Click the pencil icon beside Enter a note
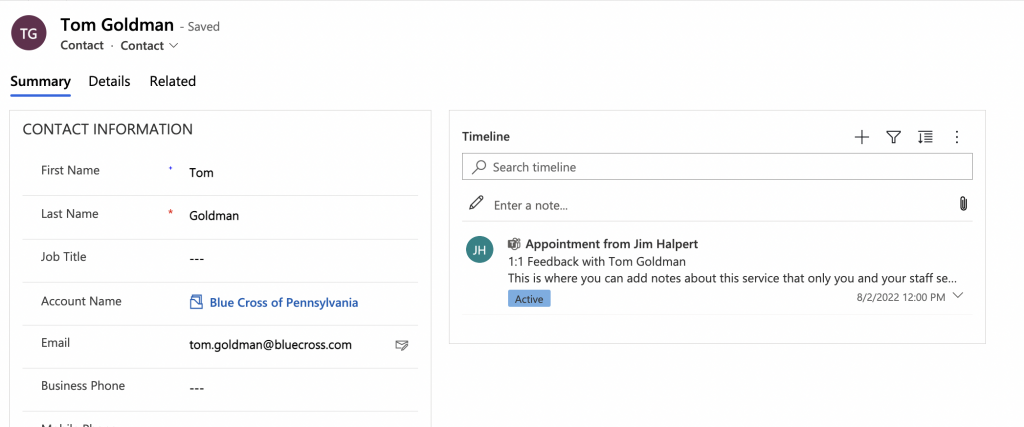 (x=477, y=204)
